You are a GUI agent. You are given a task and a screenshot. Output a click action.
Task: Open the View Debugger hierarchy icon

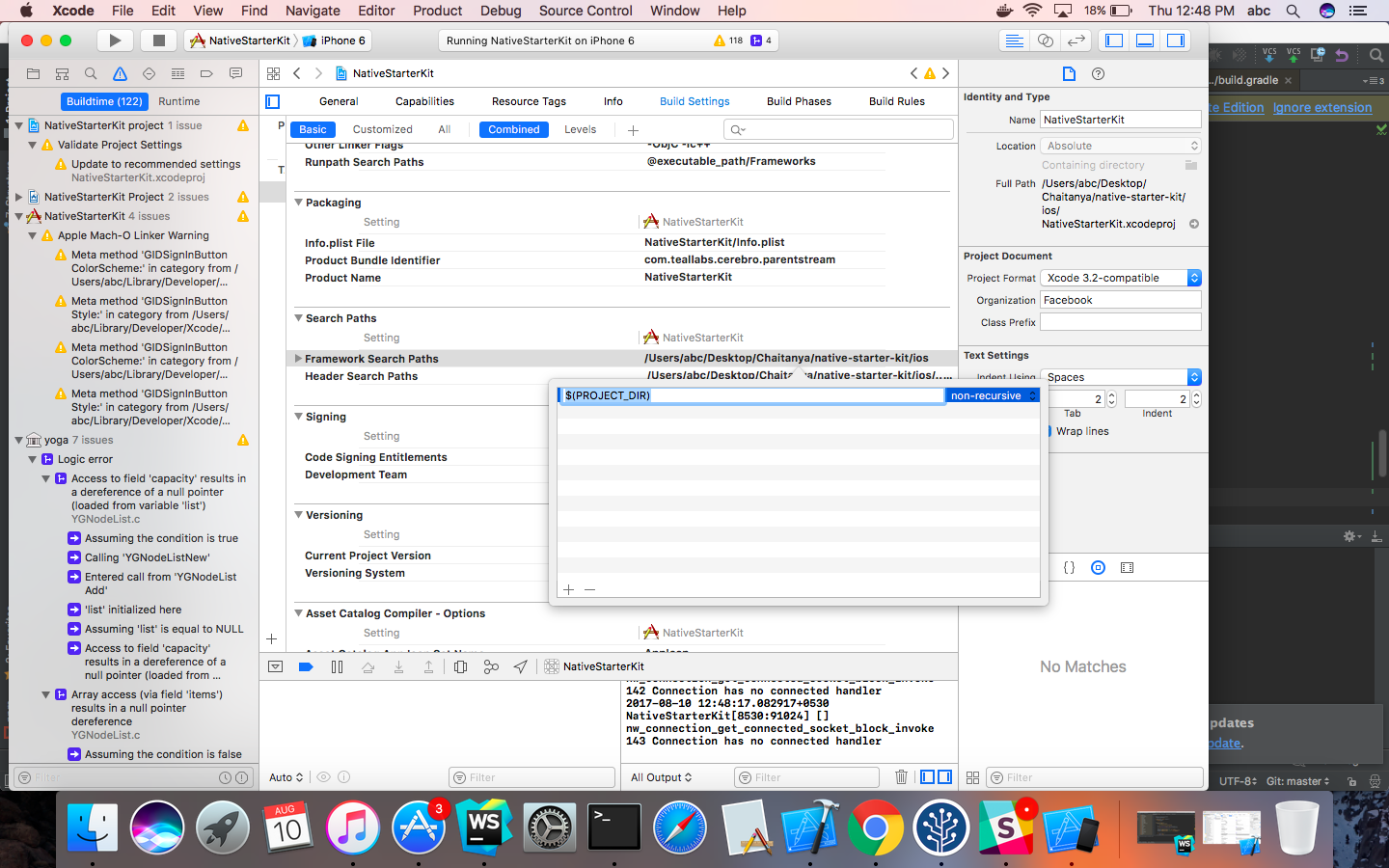[x=460, y=666]
